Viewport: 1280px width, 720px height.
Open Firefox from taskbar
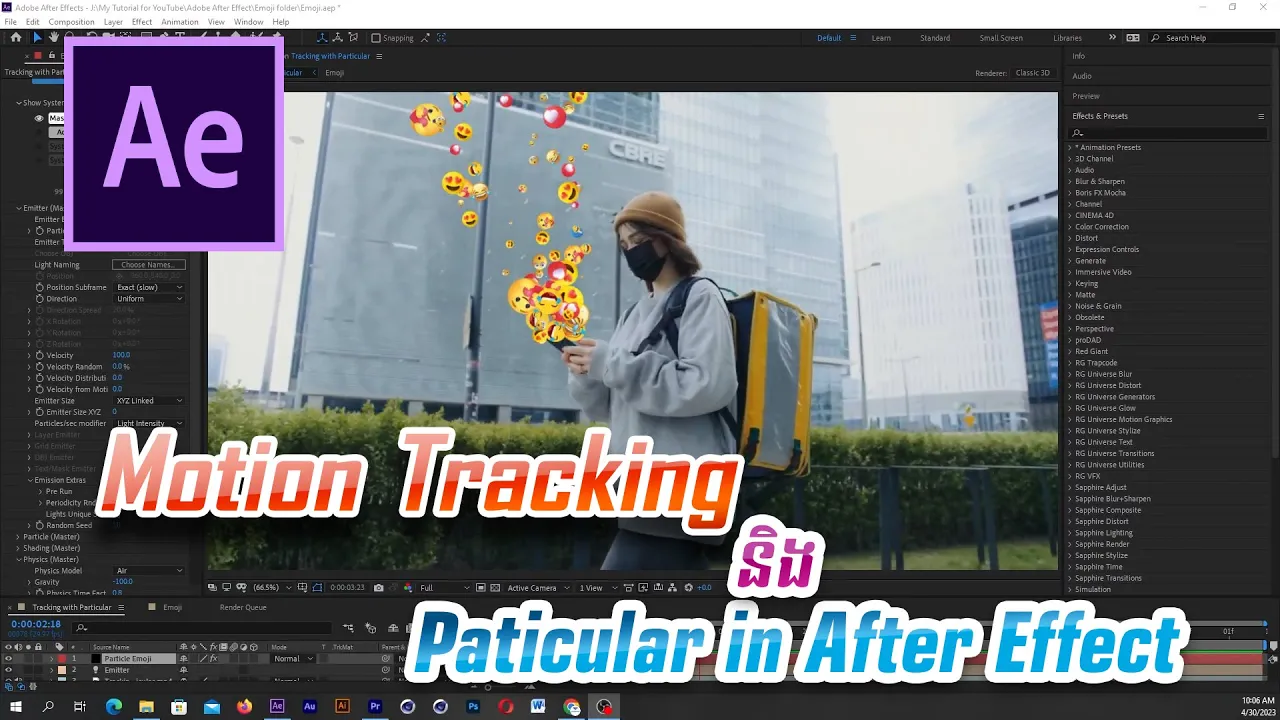[x=245, y=706]
